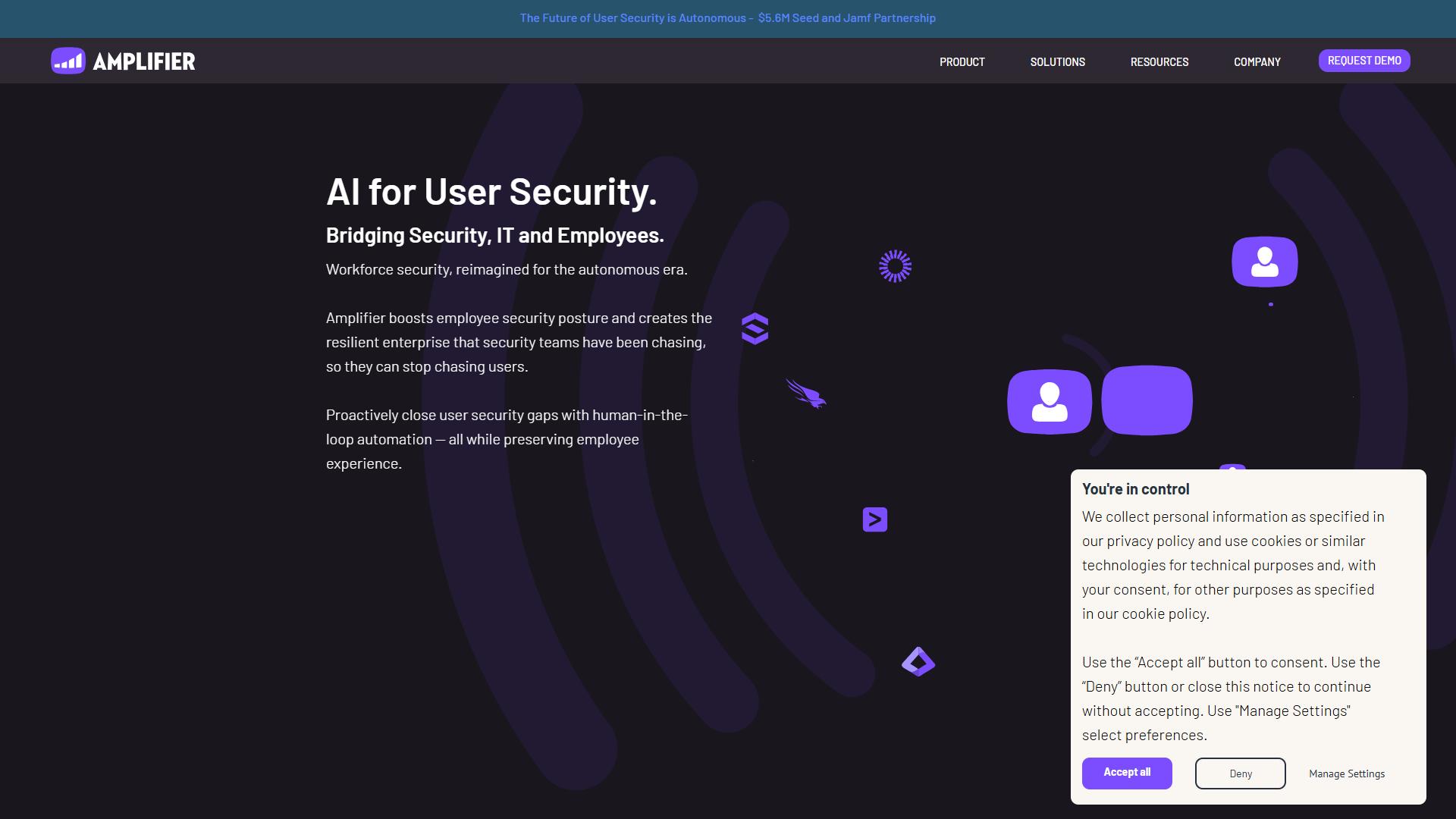Click the 'You're in control' notice title
The width and height of the screenshot is (1456, 819).
pyautogui.click(x=1136, y=489)
